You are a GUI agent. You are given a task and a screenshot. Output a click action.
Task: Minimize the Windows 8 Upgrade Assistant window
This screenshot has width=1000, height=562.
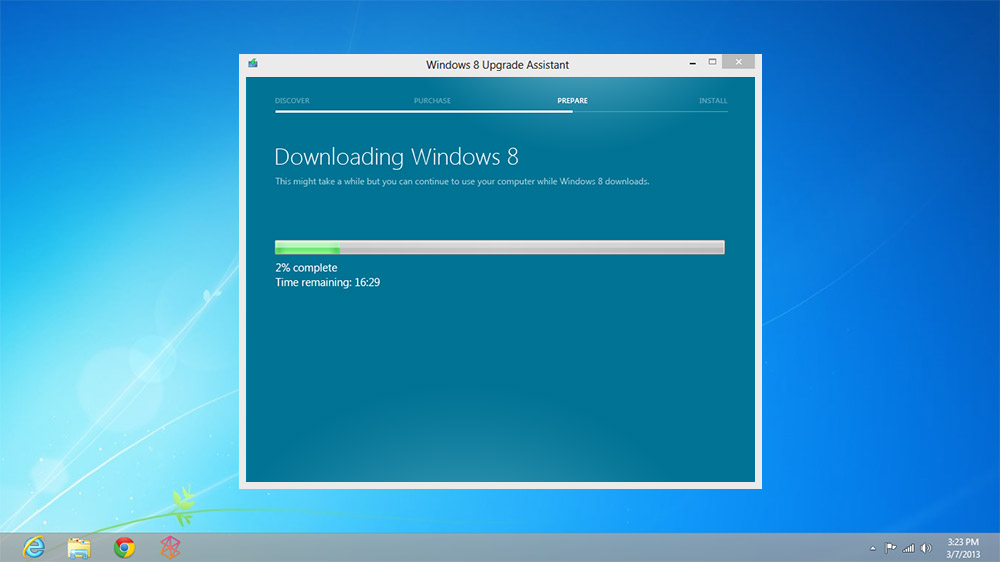coord(693,63)
